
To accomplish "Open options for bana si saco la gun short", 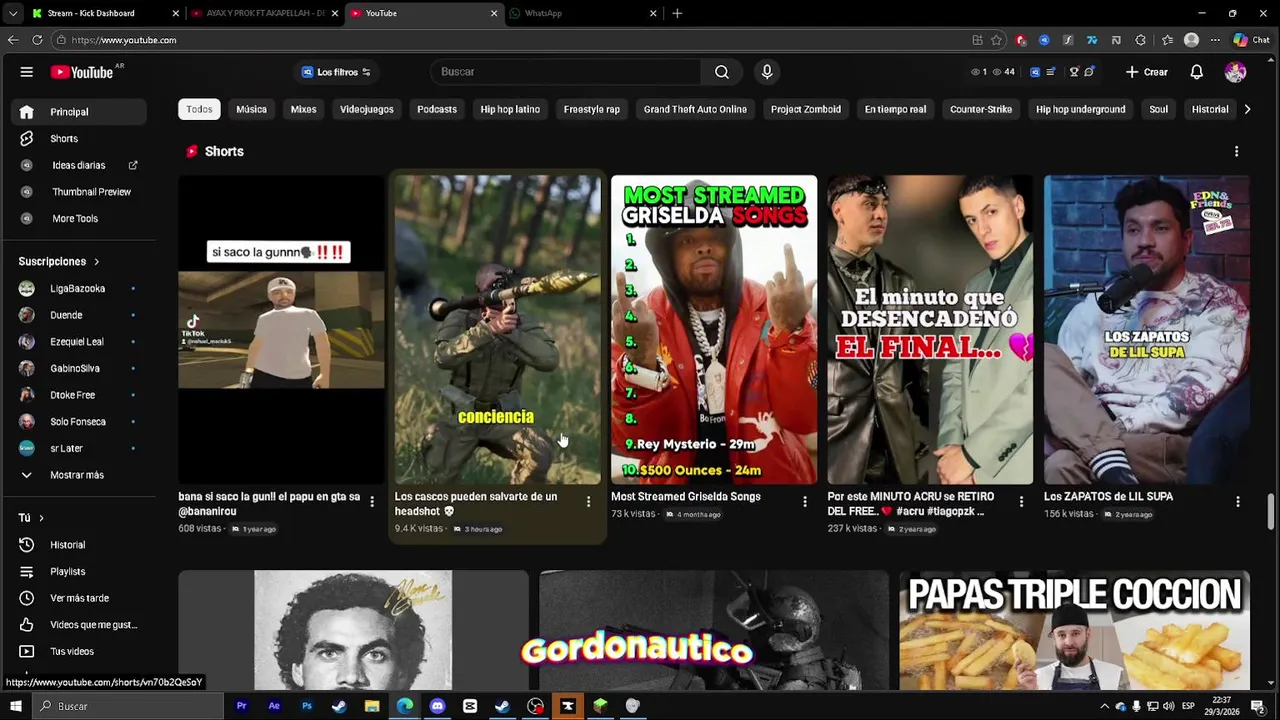I will (x=372, y=502).
